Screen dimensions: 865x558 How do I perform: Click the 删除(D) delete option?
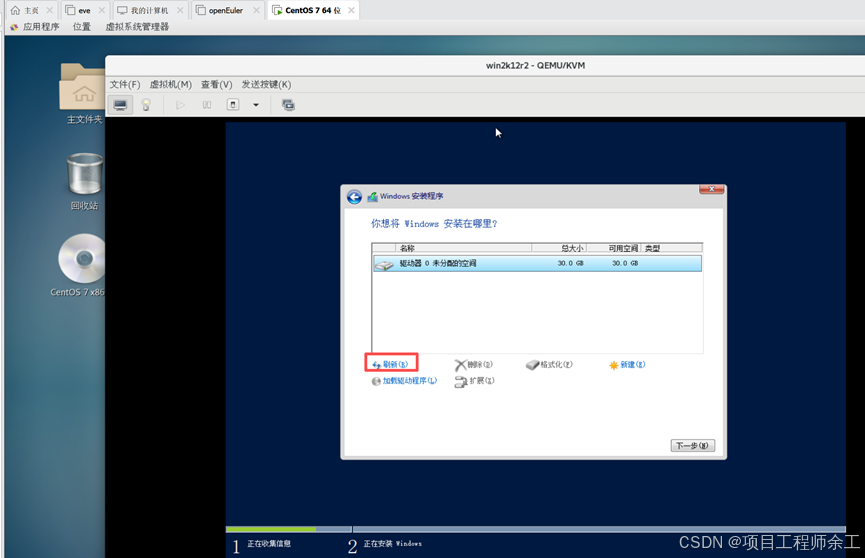(x=474, y=365)
